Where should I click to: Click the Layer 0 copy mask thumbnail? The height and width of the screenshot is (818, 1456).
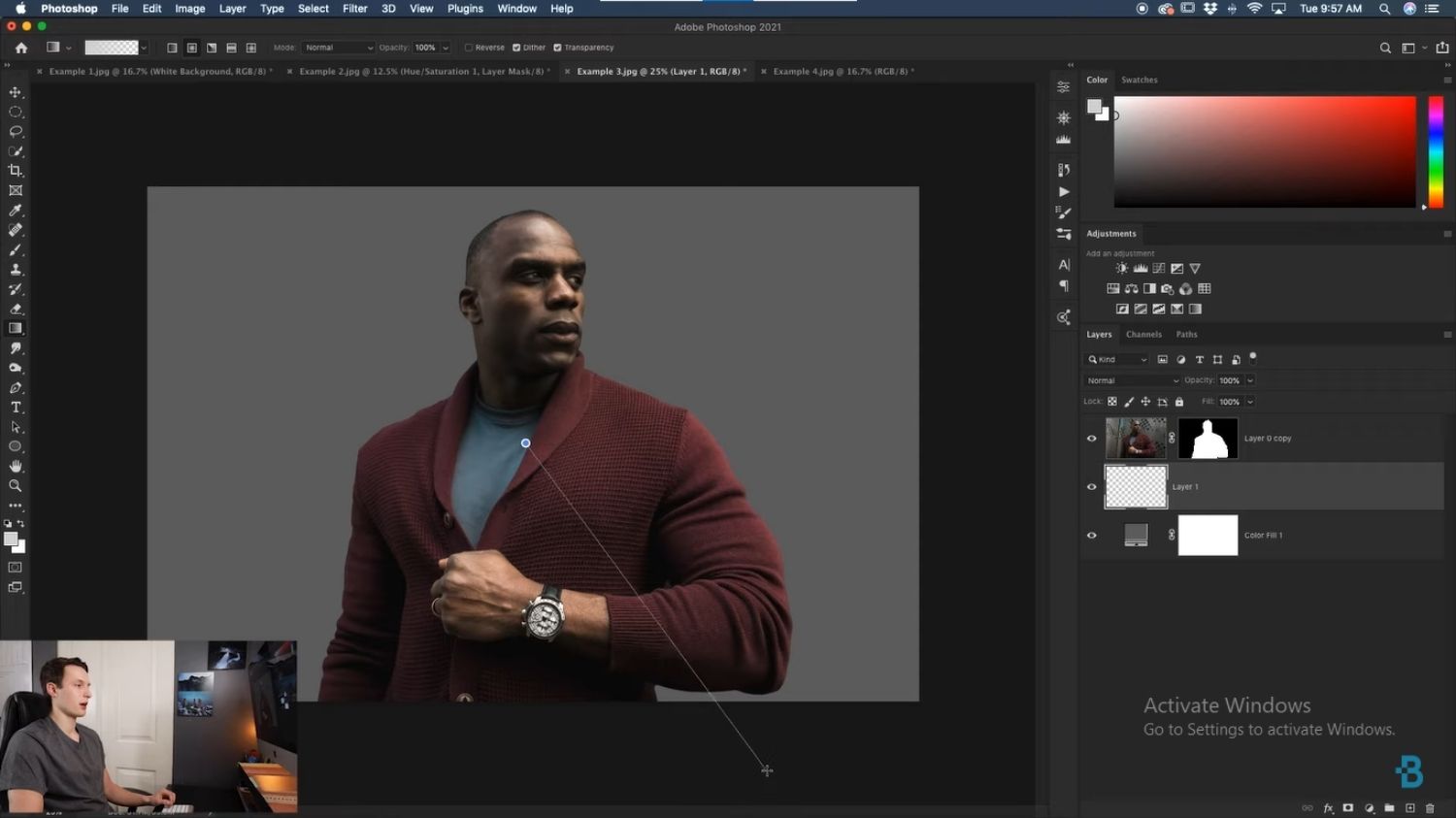click(x=1208, y=438)
